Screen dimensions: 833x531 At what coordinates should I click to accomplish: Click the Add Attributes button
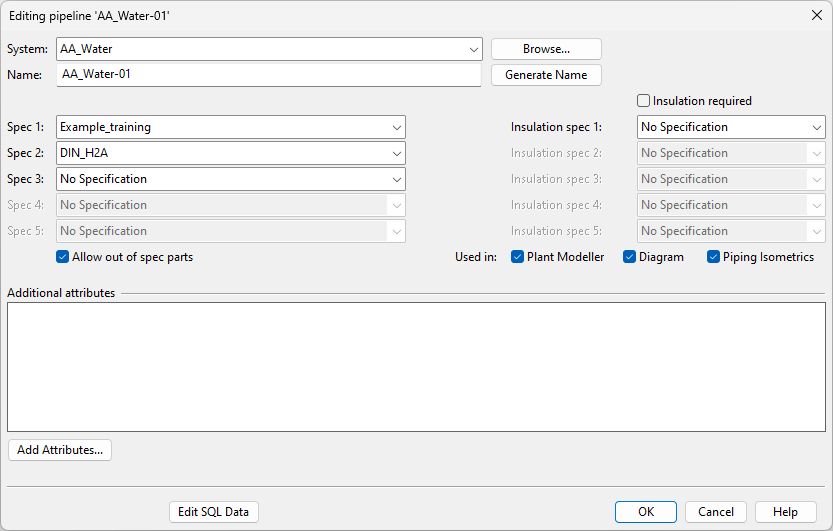(x=60, y=450)
